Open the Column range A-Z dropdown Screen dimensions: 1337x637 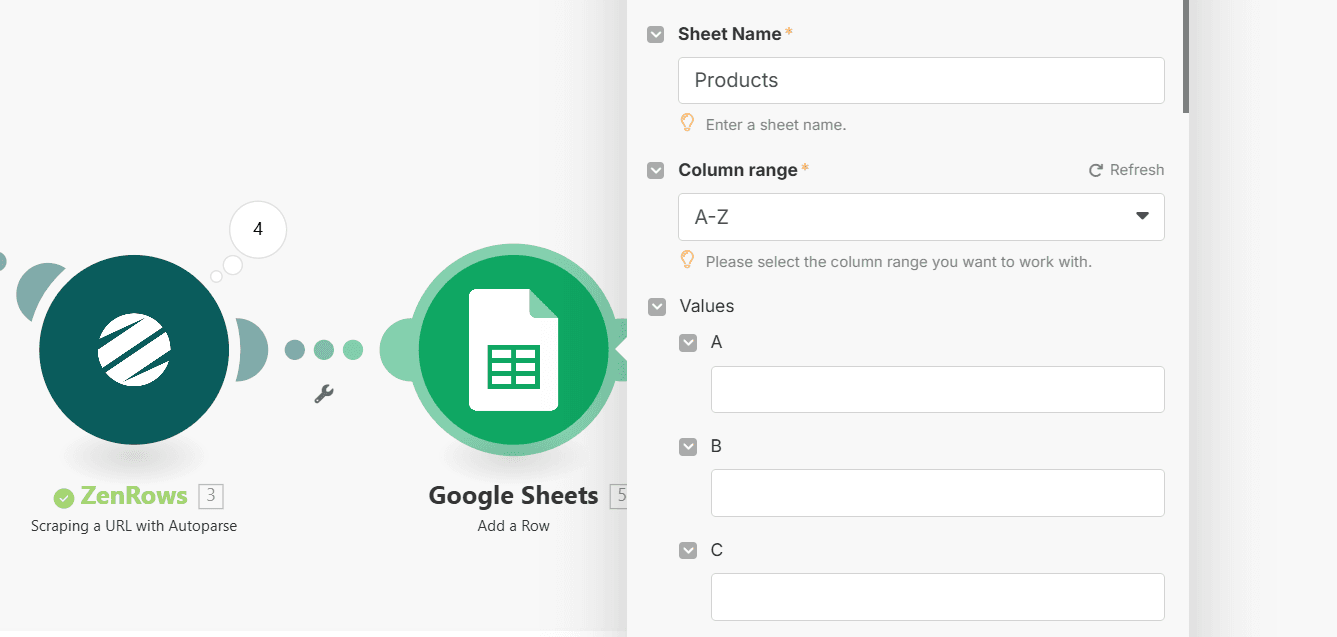pos(921,217)
